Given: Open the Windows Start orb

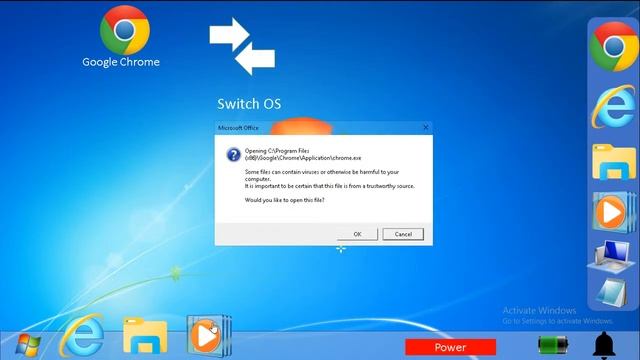Looking at the screenshot, I should point(28,345).
